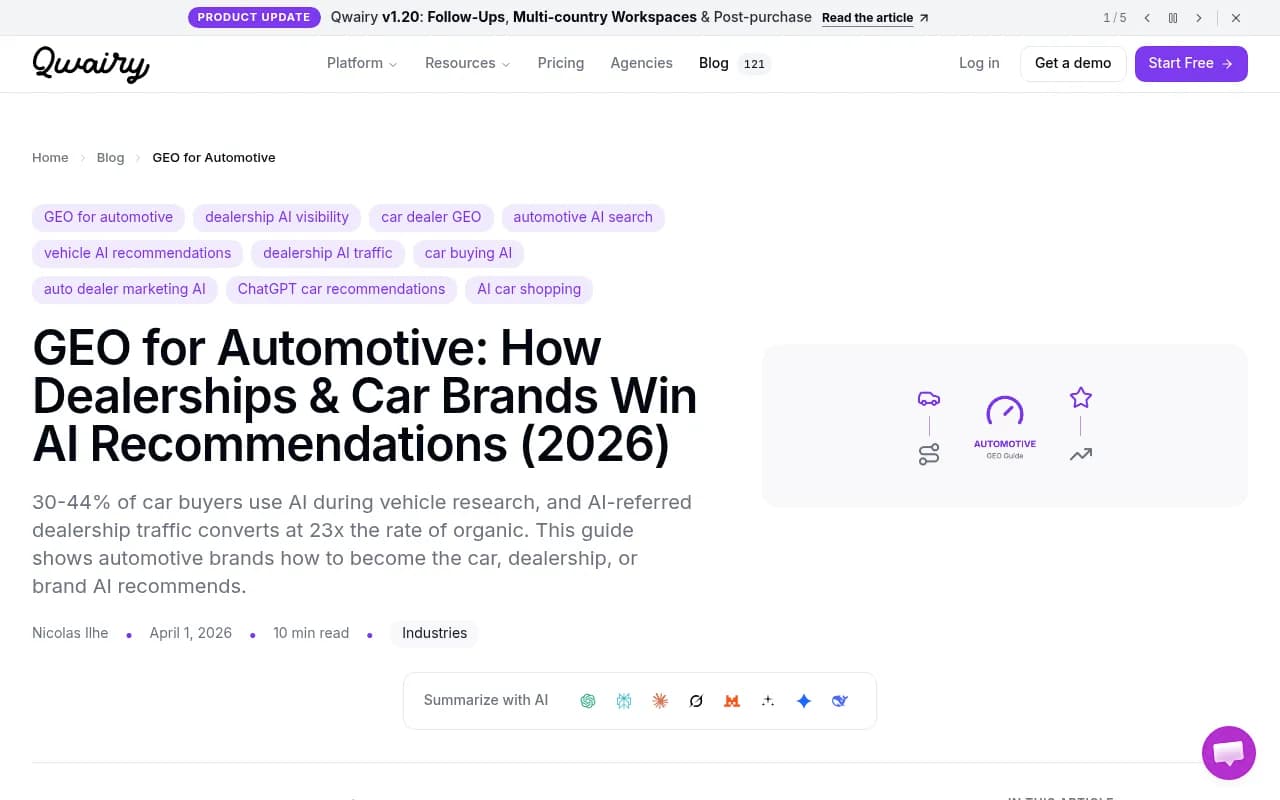The height and width of the screenshot is (800, 1280).
Task: Summarize with DeepSeek whale icon
Action: pos(840,701)
